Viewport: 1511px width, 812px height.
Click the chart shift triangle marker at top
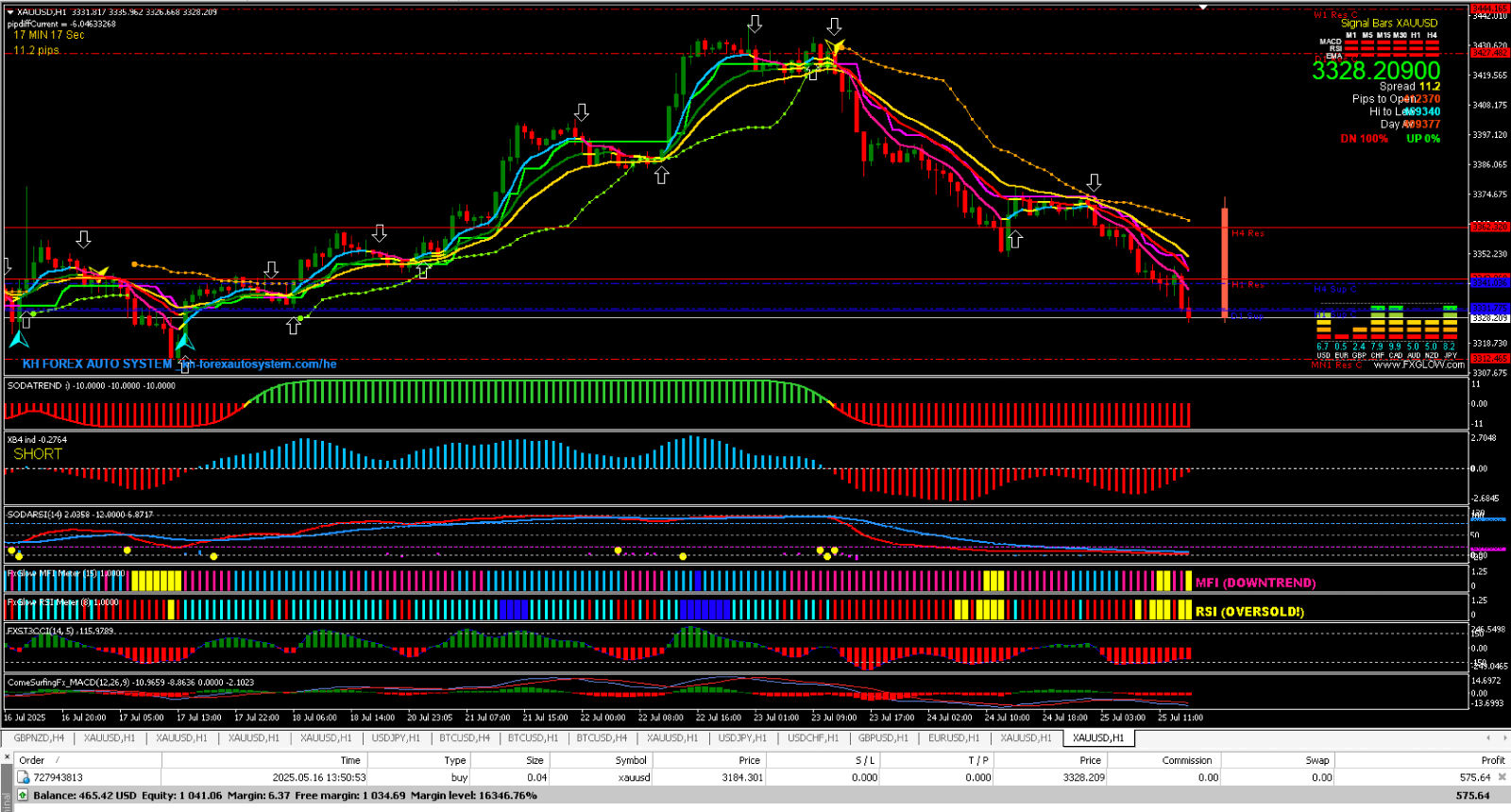pyautogui.click(x=1203, y=8)
